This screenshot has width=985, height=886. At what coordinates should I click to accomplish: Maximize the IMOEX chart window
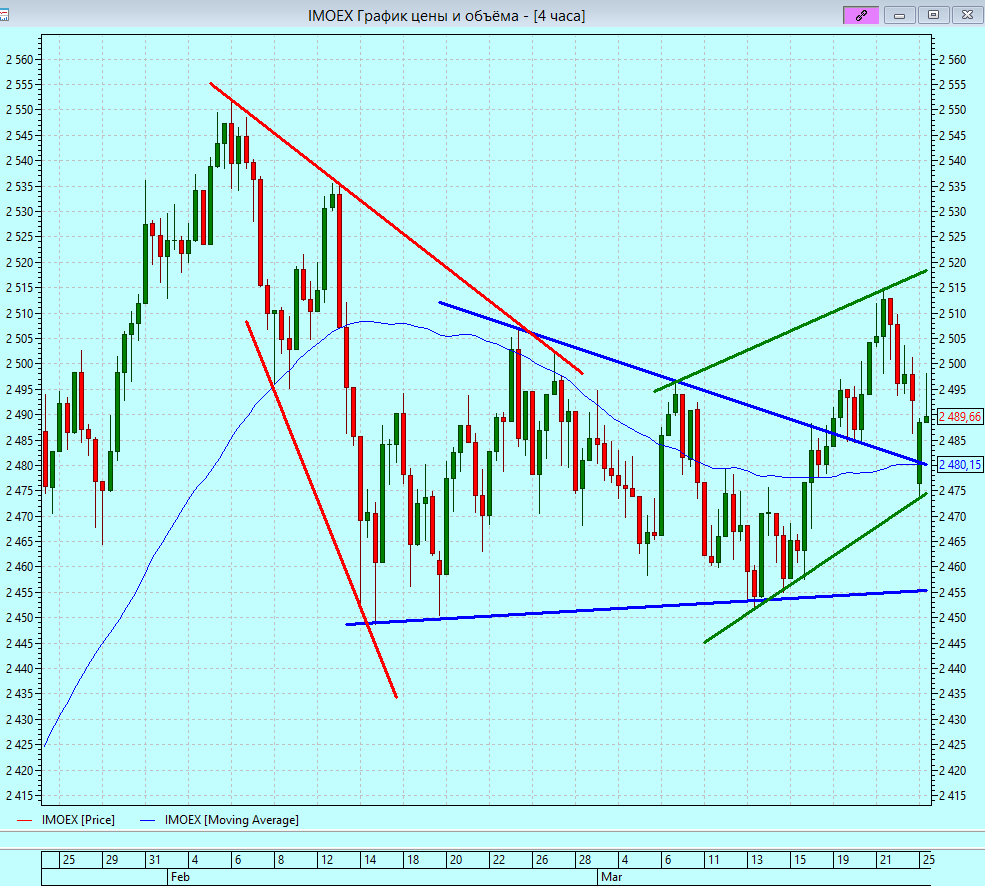933,15
